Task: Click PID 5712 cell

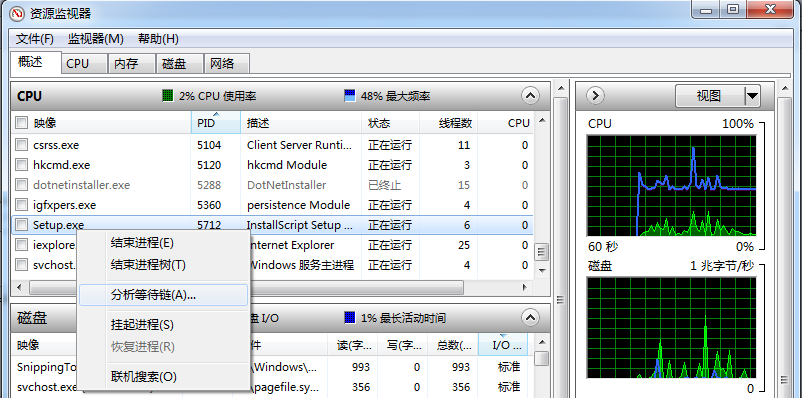Action: [209, 225]
